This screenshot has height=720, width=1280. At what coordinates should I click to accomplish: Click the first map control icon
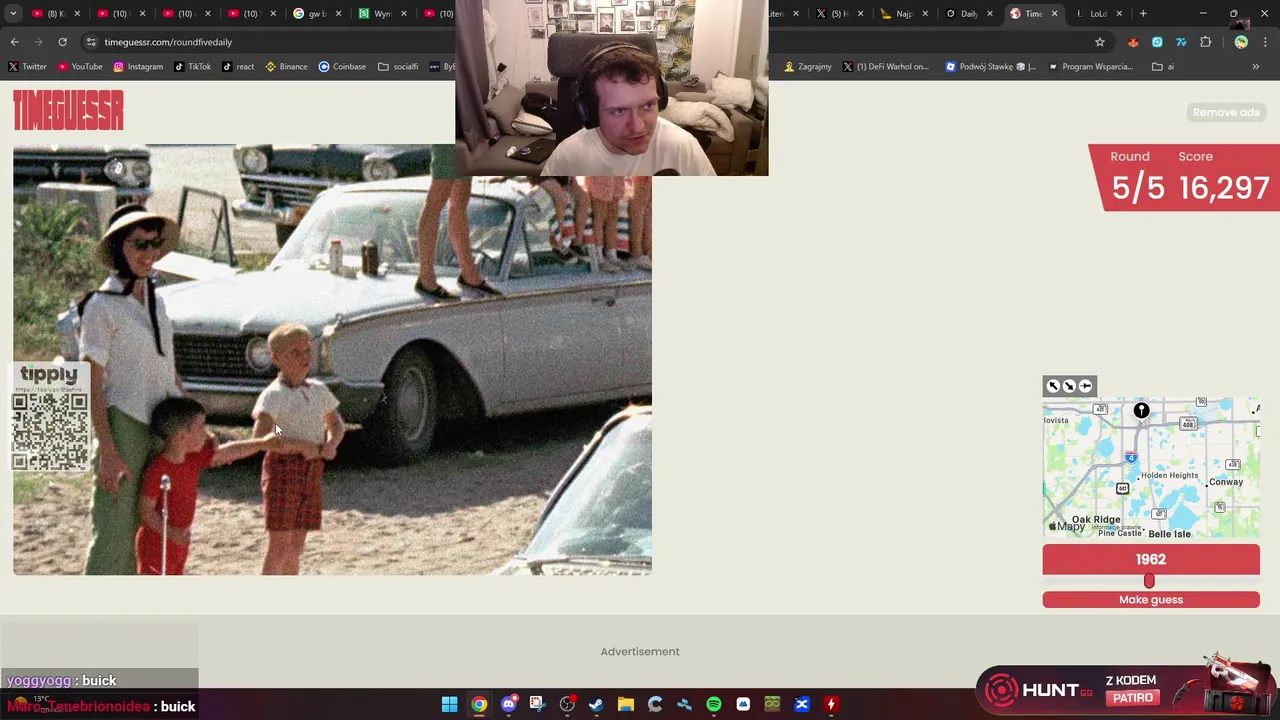click(1053, 386)
